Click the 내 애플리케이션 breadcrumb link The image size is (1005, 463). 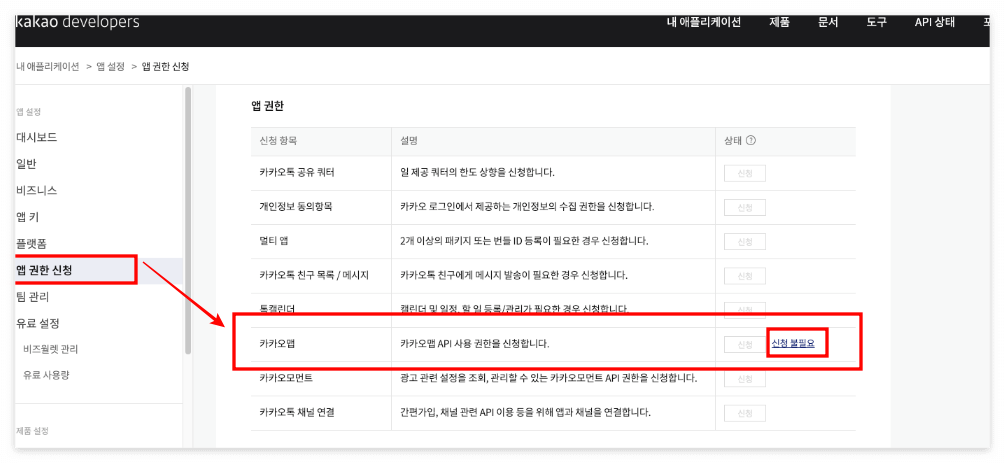click(x=47, y=67)
